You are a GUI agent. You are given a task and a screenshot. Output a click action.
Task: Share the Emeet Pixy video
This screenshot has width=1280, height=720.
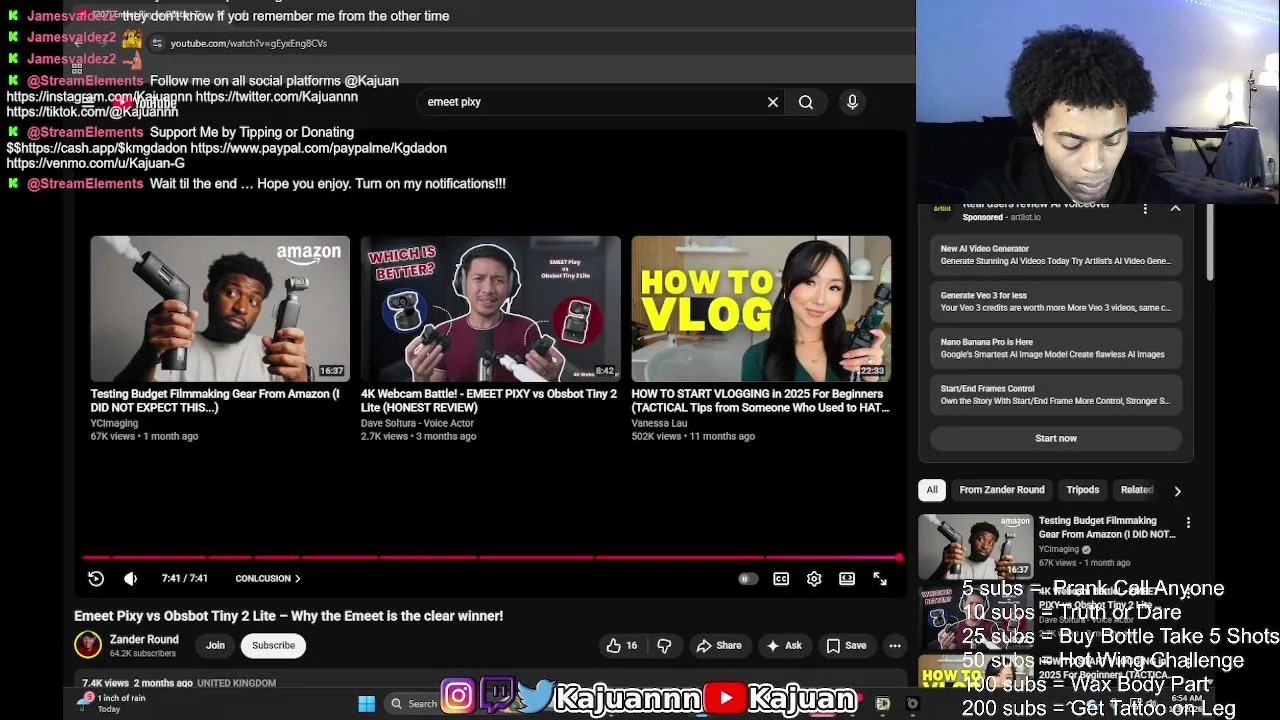[x=719, y=645]
